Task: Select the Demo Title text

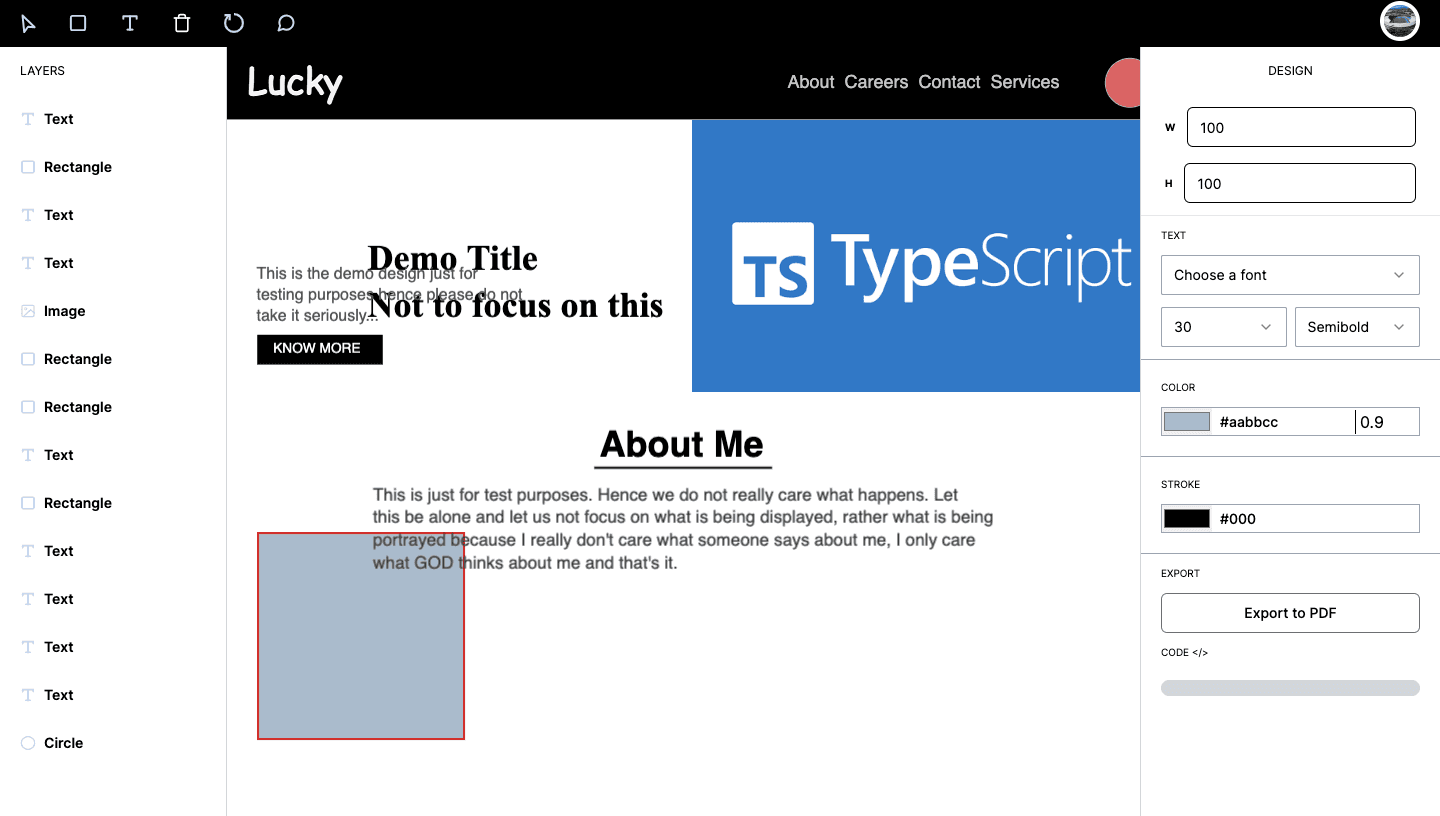Action: pyautogui.click(x=453, y=259)
